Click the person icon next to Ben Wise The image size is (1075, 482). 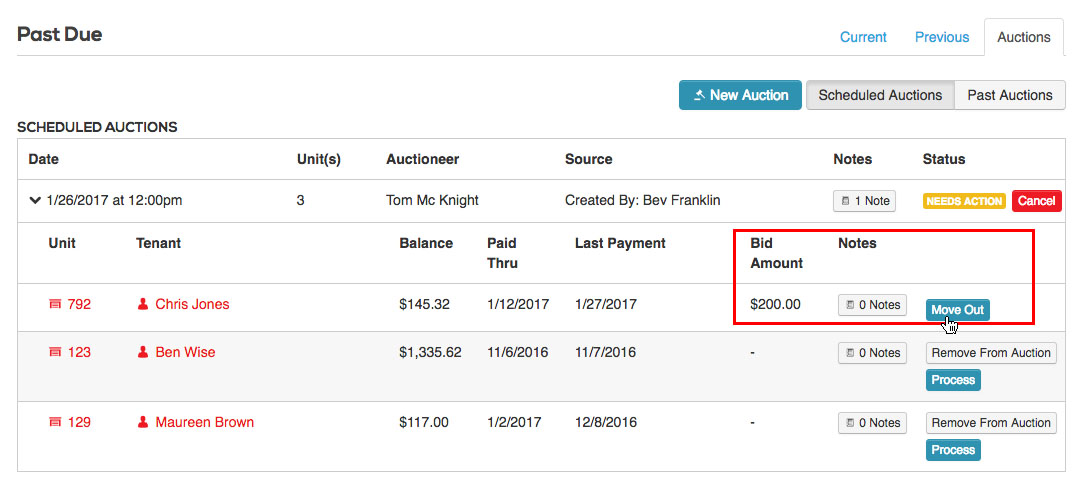click(x=143, y=352)
